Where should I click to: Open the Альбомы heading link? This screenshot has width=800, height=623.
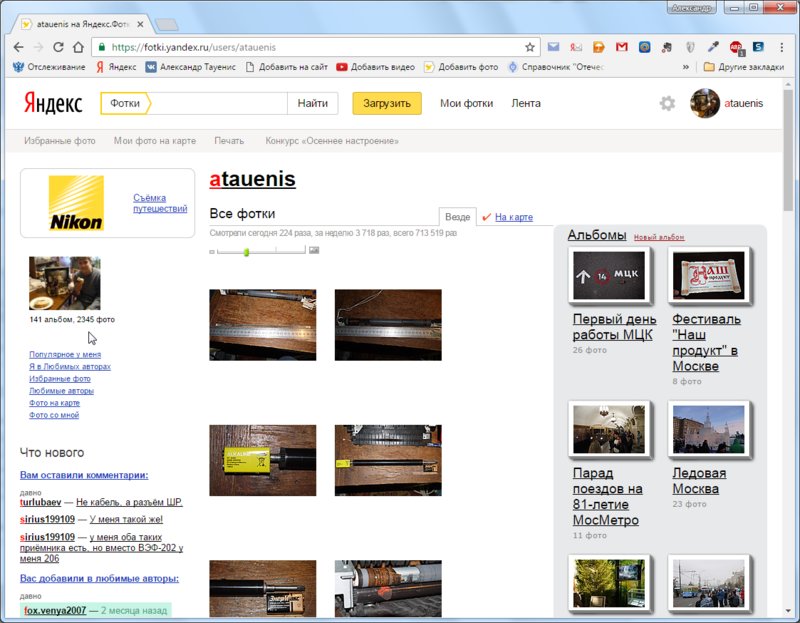click(x=597, y=235)
